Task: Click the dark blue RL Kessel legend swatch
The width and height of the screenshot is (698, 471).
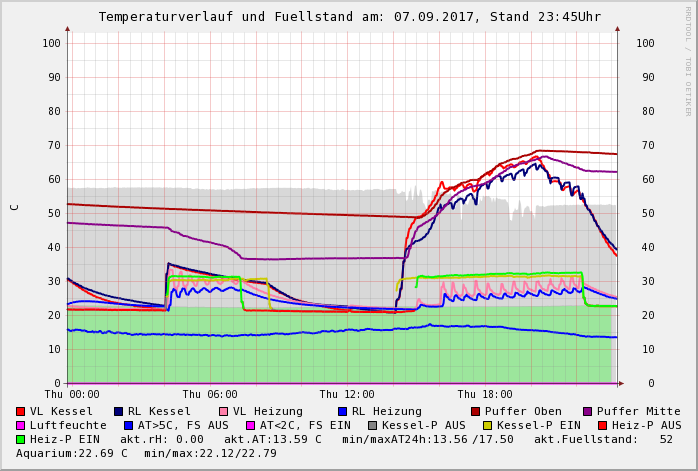Action: 119,411
